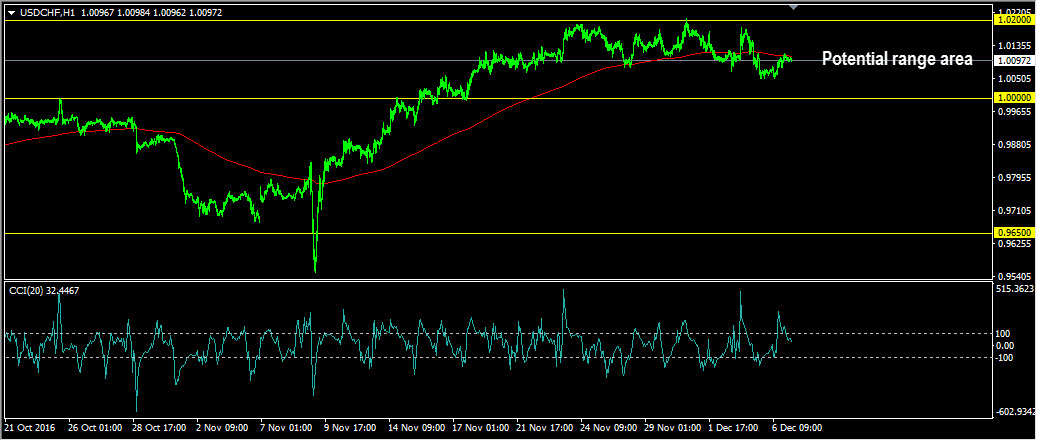Click the 14 Nov 09:00 time label
The image size is (1037, 441).
click(x=416, y=428)
